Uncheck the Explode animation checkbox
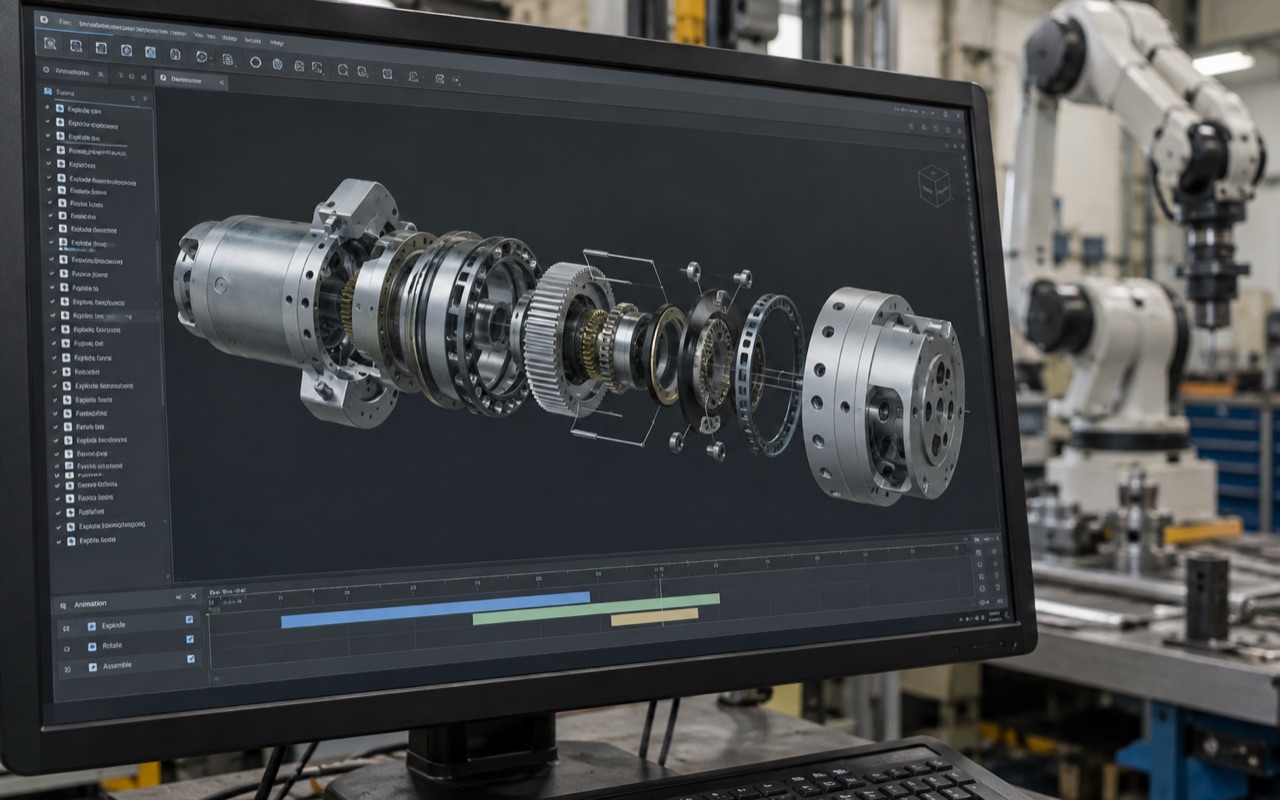Image resolution: width=1280 pixels, height=800 pixels. pyautogui.click(x=190, y=620)
